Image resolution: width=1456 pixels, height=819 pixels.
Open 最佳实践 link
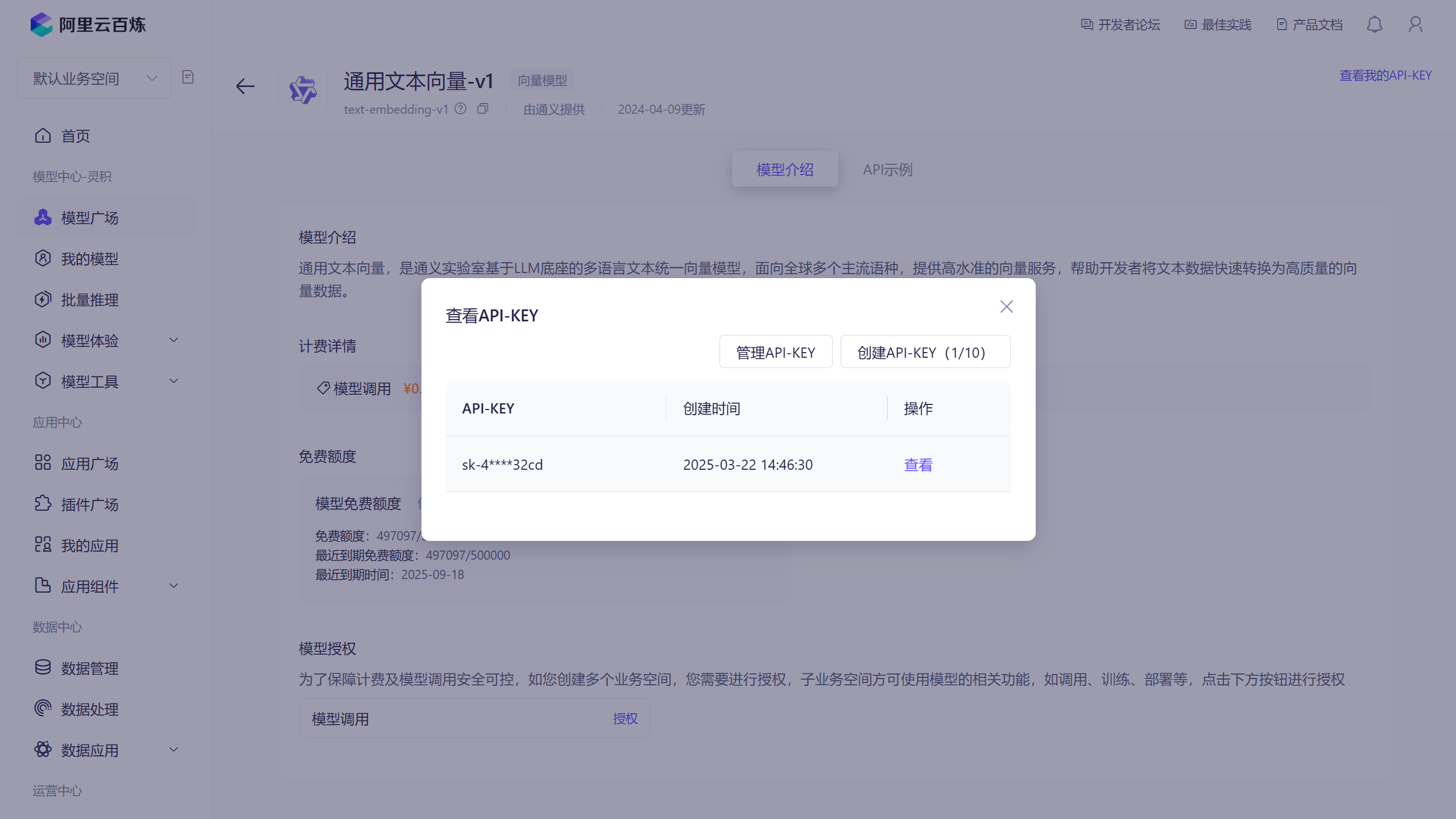pos(1218,24)
